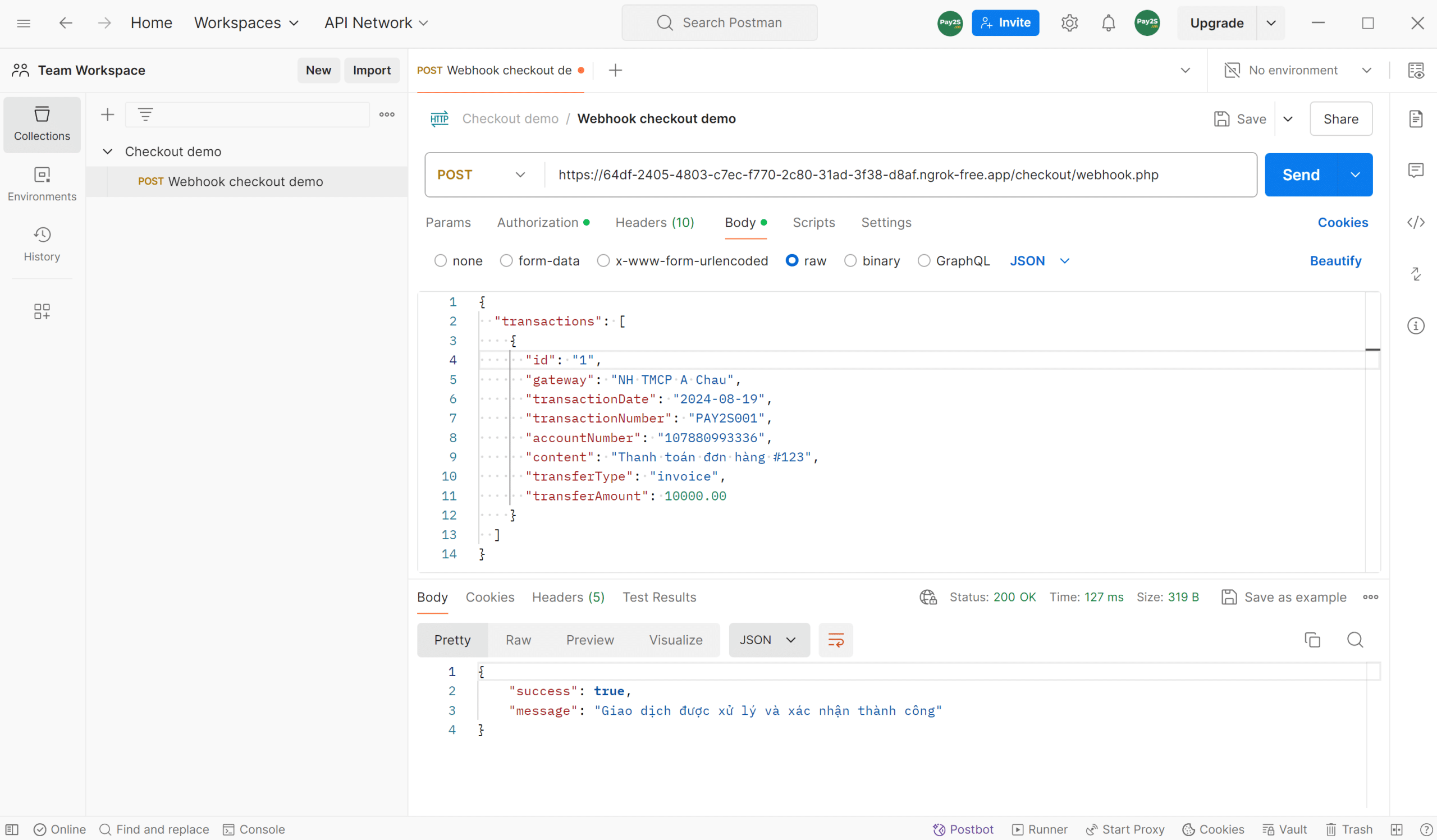Viewport: 1437px width, 840px height.
Task: Open the Pay2S user avatar menu
Action: tap(1147, 23)
